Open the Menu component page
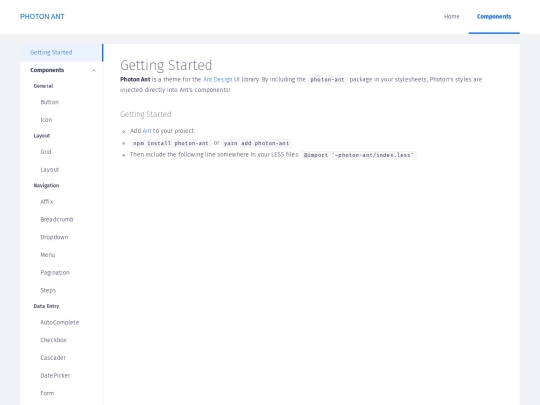 click(48, 255)
